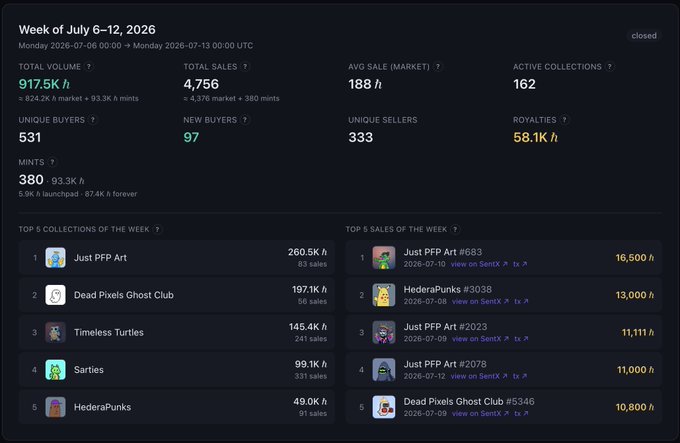This screenshot has width=680, height=443.
Task: Open help icon next to Total Sales
Action: [x=245, y=67]
